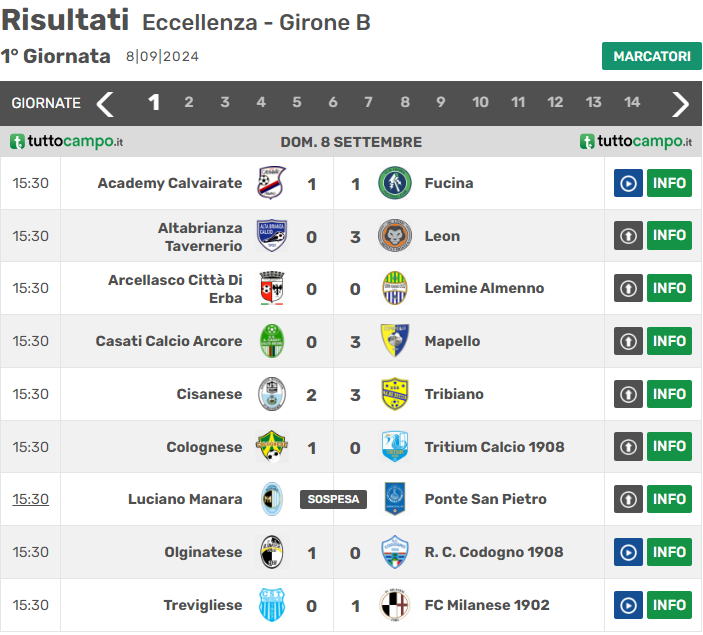The width and height of the screenshot is (703, 635).
Task: Open Mapello team crest
Action: point(395,341)
